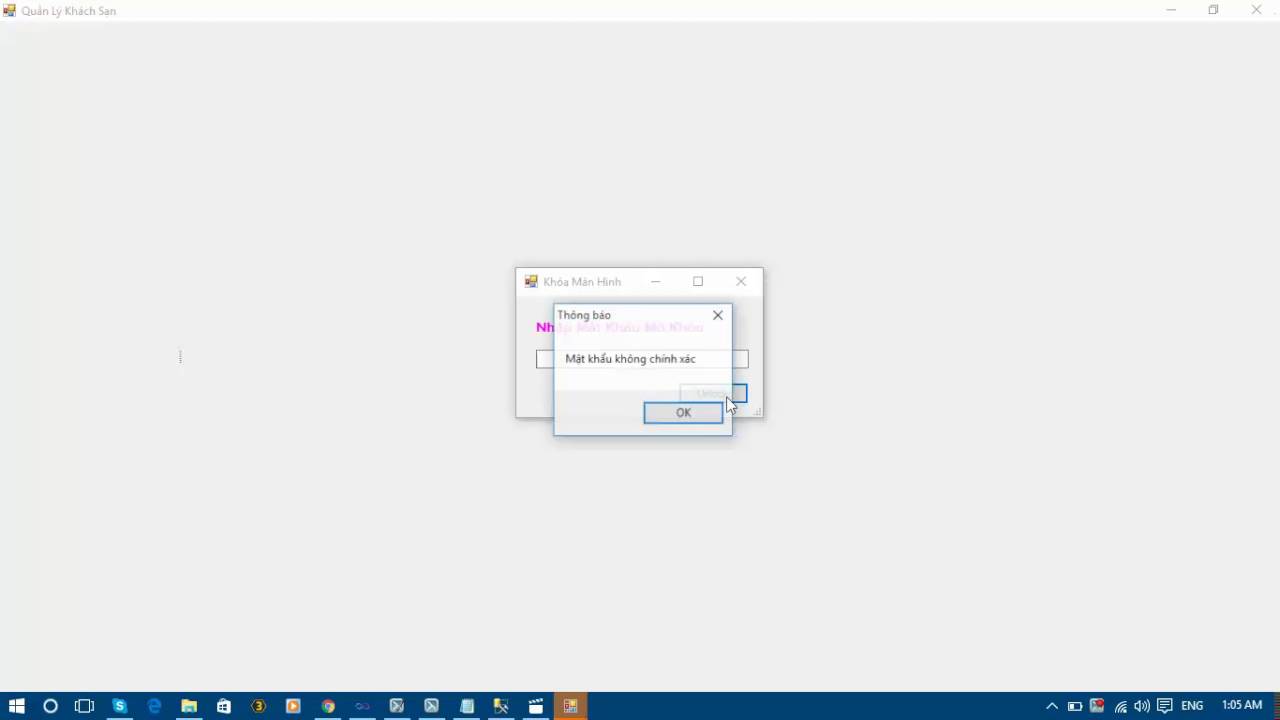Minimize the Khóa Màn Hình window
This screenshot has height=720, width=1280.
coord(655,282)
